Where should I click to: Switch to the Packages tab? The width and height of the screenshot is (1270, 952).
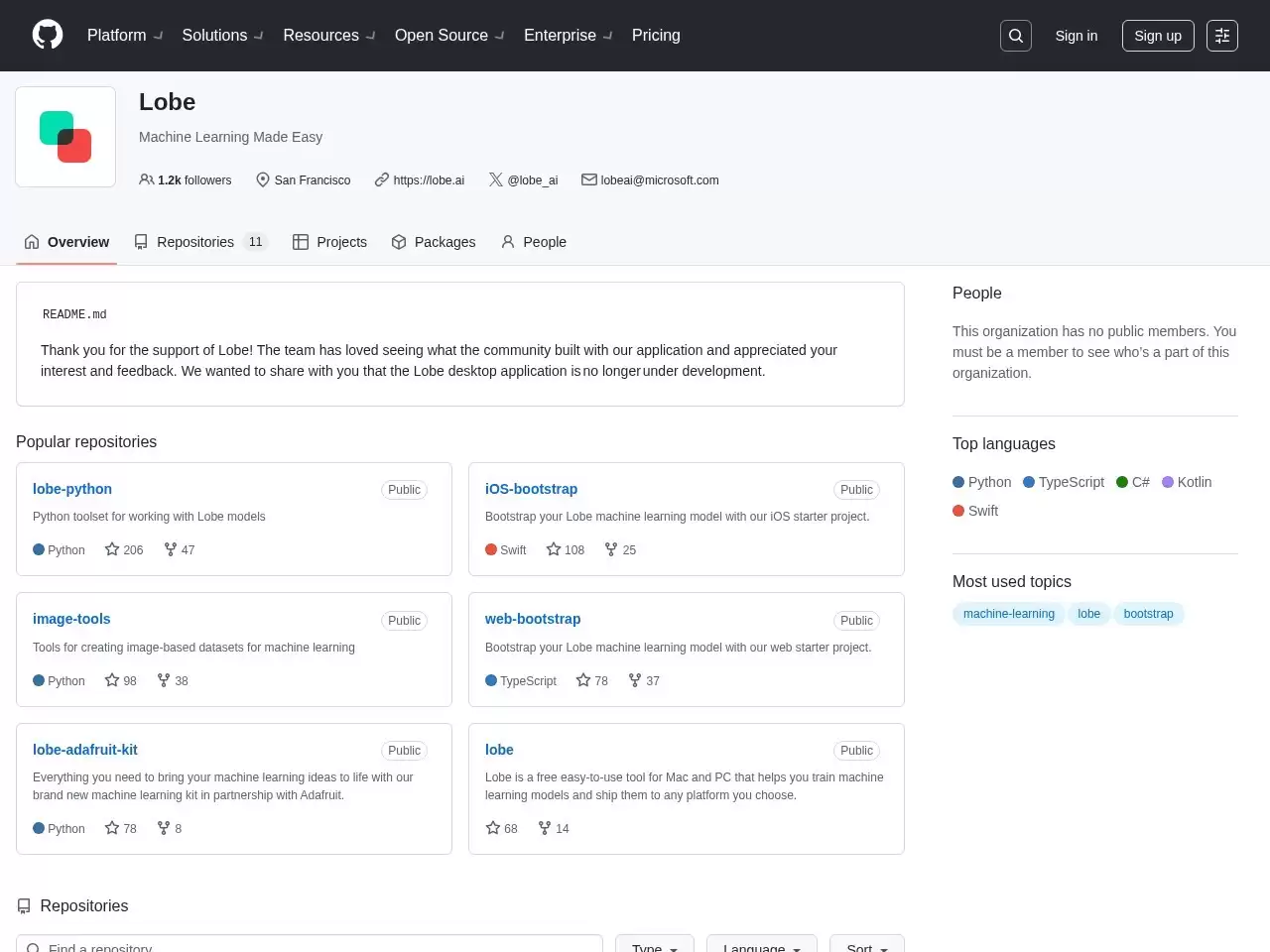(434, 242)
